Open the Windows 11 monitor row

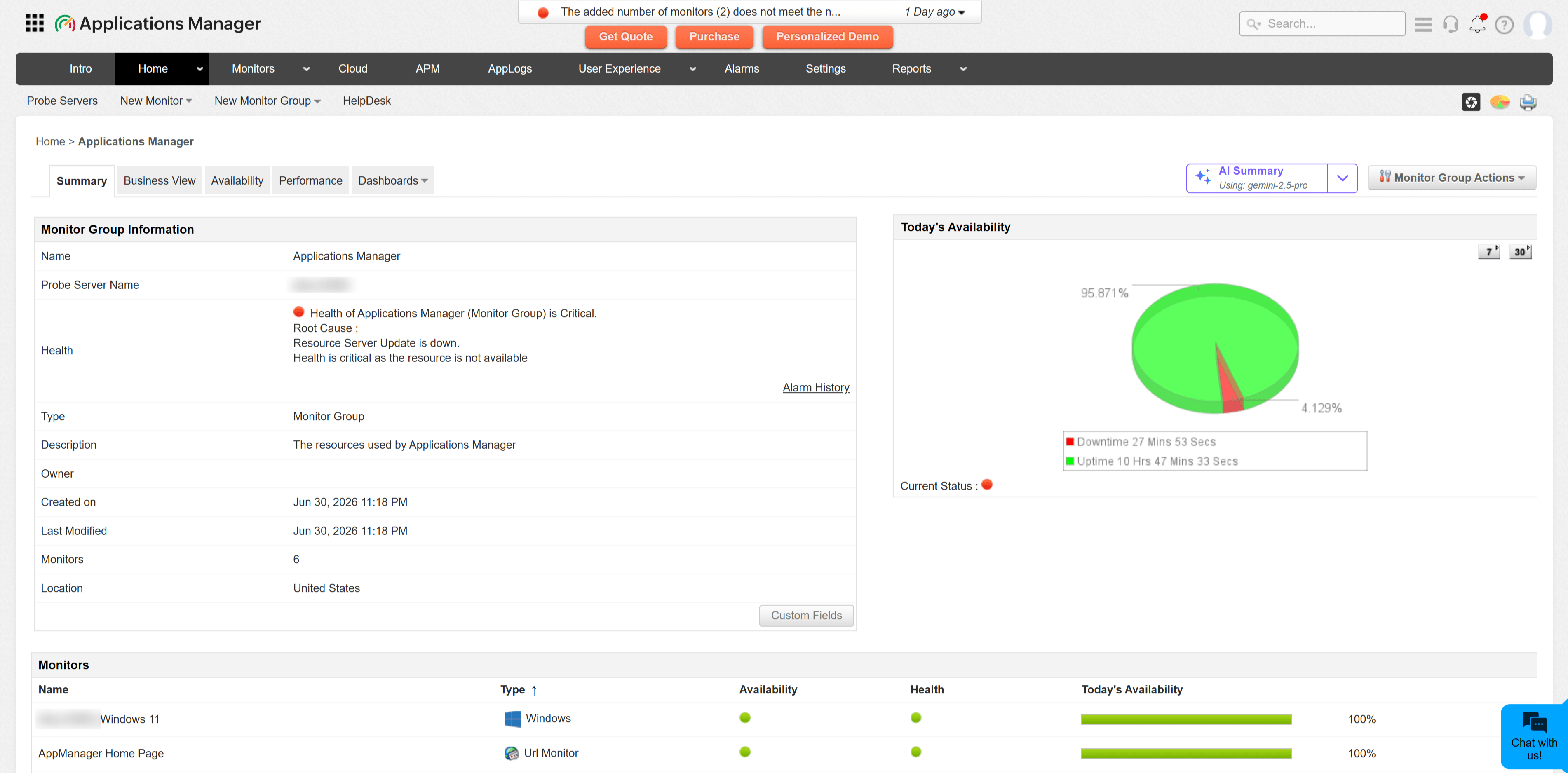click(x=784, y=719)
